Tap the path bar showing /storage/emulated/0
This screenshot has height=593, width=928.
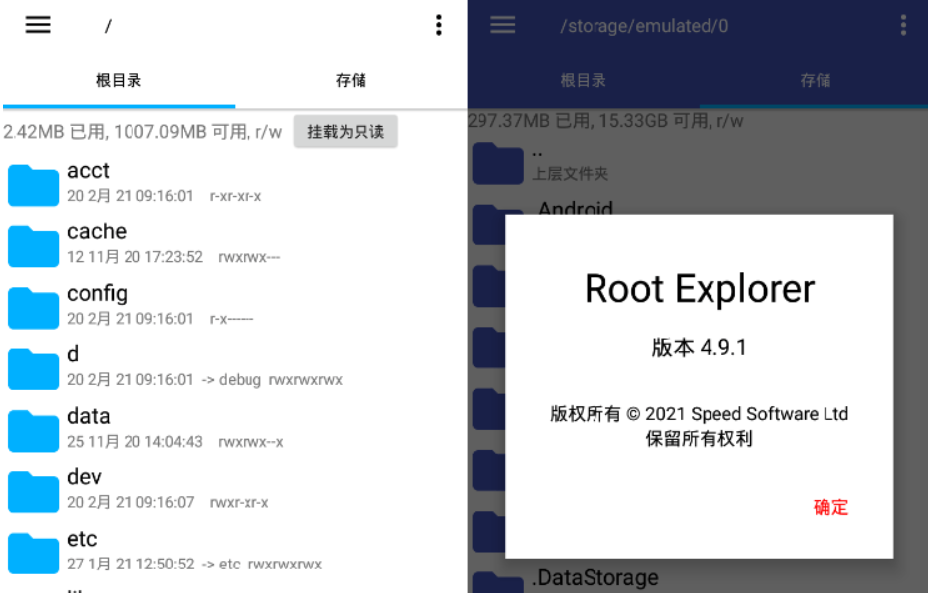coord(646,25)
